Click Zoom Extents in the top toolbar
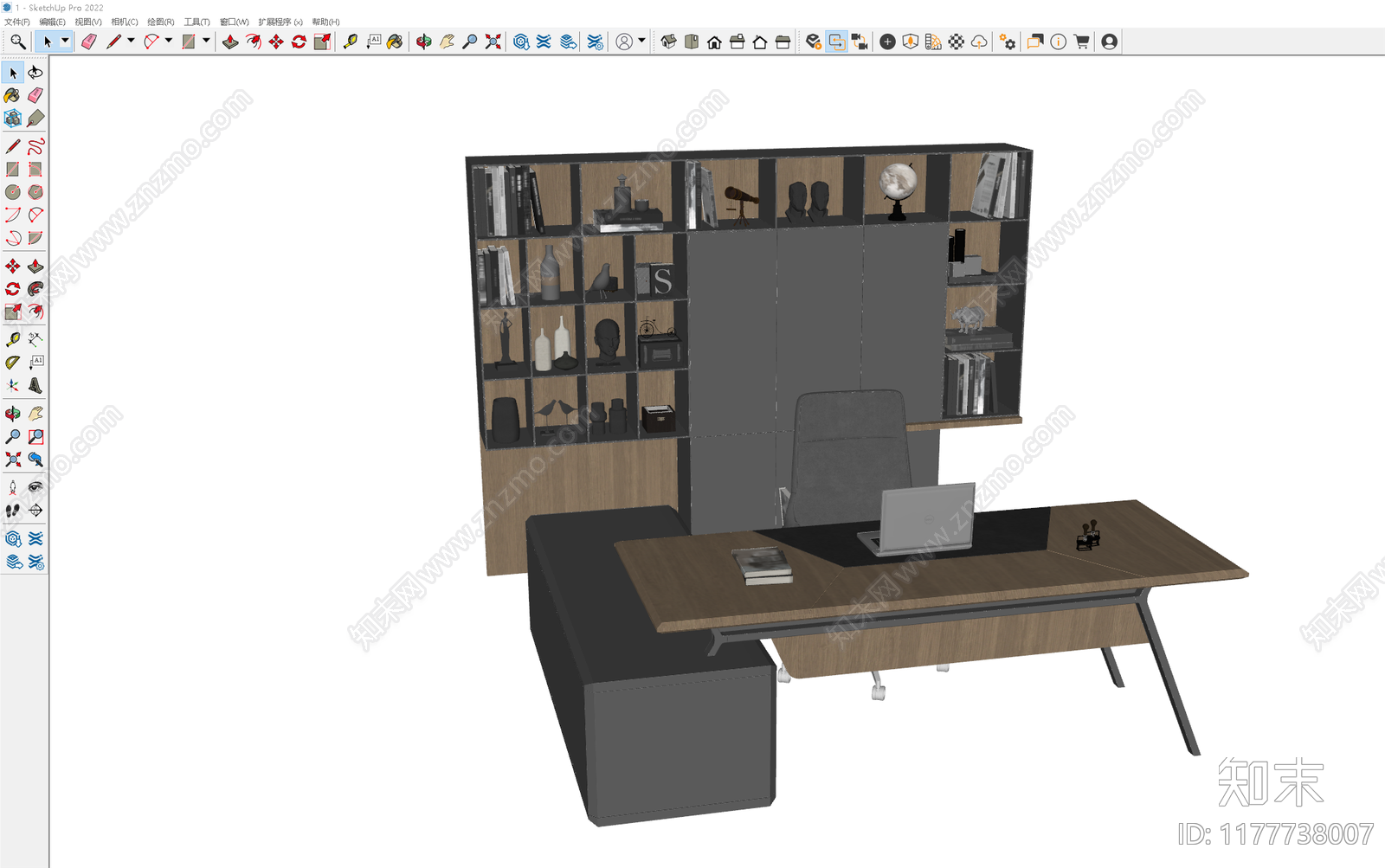Image resolution: width=1385 pixels, height=868 pixels. (493, 42)
